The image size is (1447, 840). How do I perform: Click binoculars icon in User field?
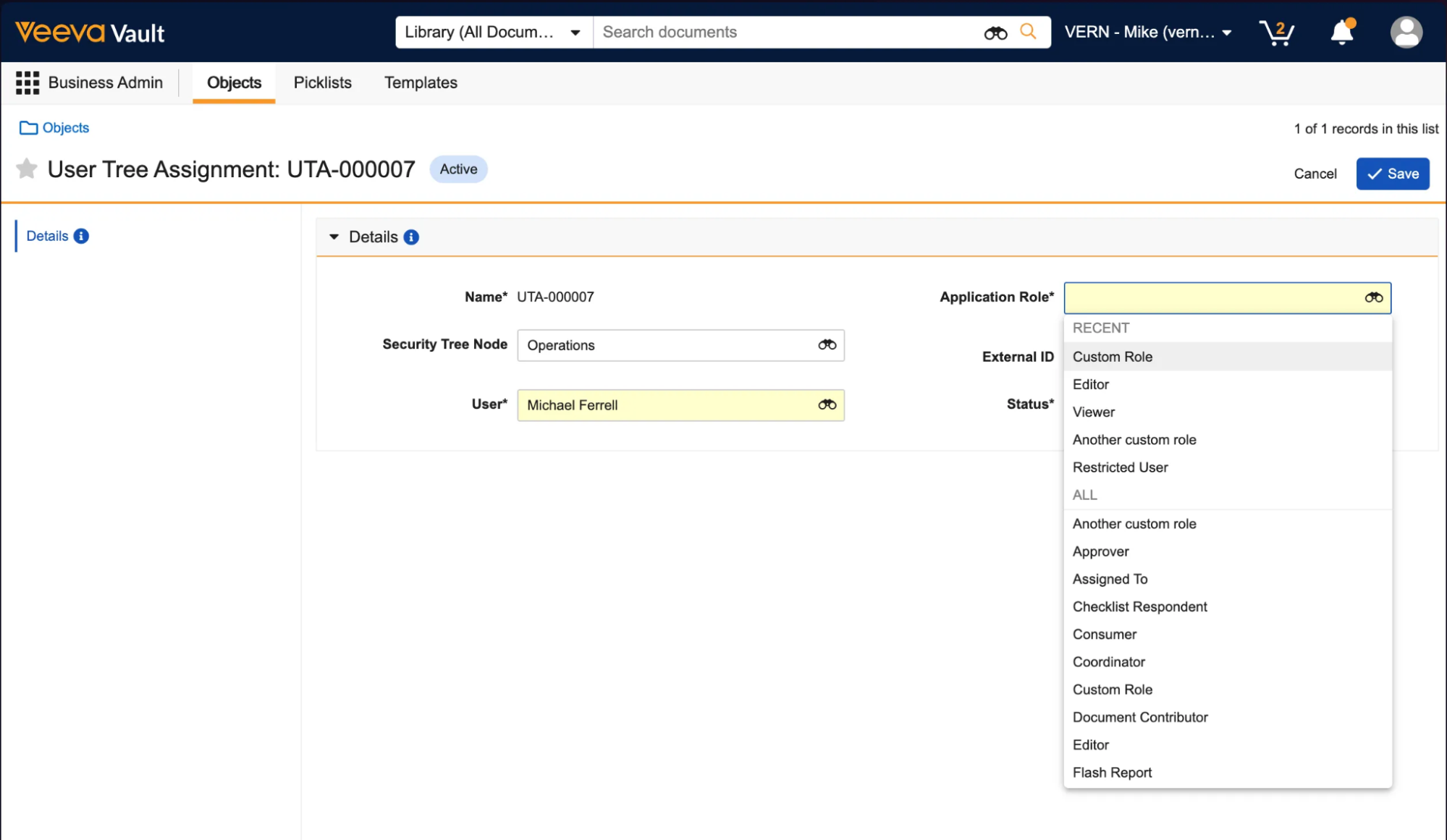click(827, 405)
